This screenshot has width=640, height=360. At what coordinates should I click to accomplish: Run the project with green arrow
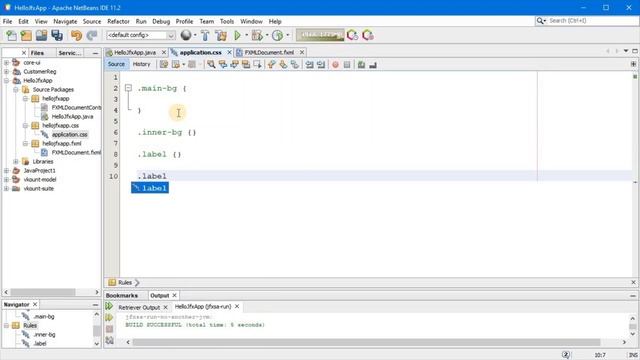(237, 36)
